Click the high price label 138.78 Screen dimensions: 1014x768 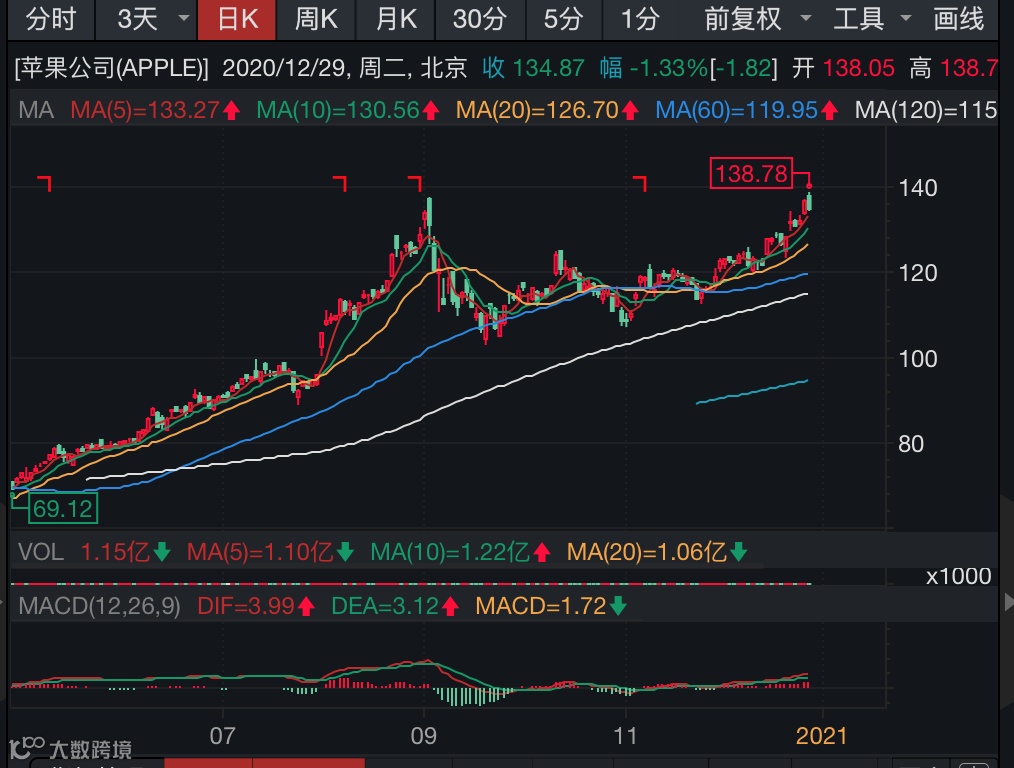(751, 173)
